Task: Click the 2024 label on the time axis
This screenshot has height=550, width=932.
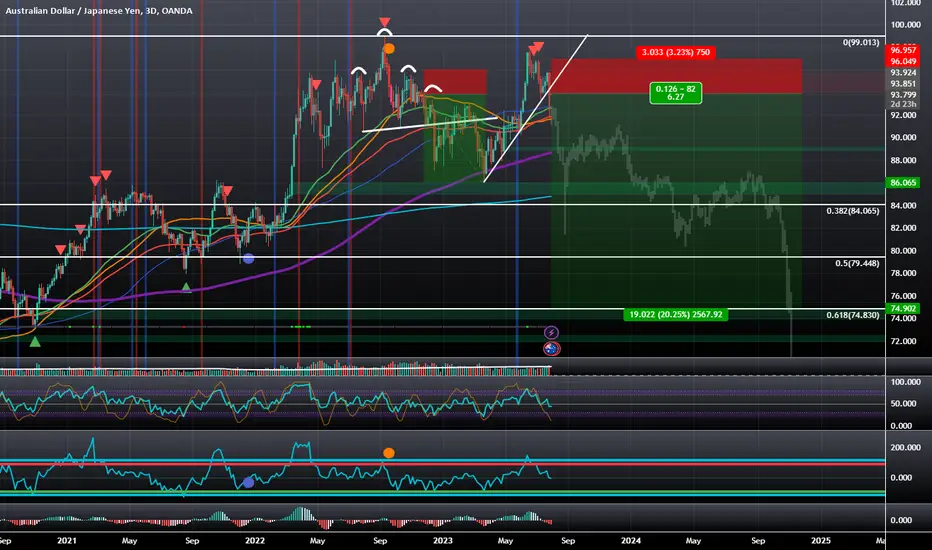Action: pyautogui.click(x=631, y=540)
